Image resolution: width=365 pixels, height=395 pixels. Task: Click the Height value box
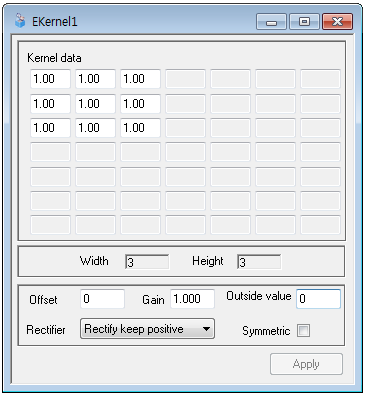tap(259, 262)
